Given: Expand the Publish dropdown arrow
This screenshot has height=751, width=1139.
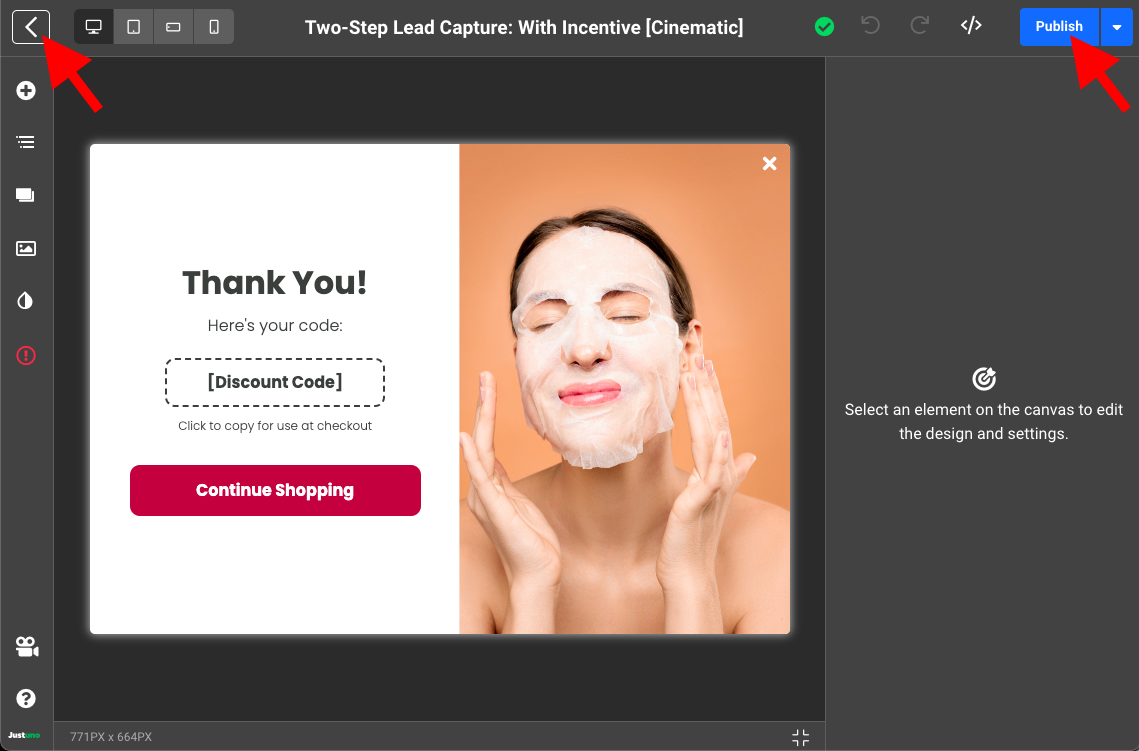Looking at the screenshot, I should (1117, 27).
